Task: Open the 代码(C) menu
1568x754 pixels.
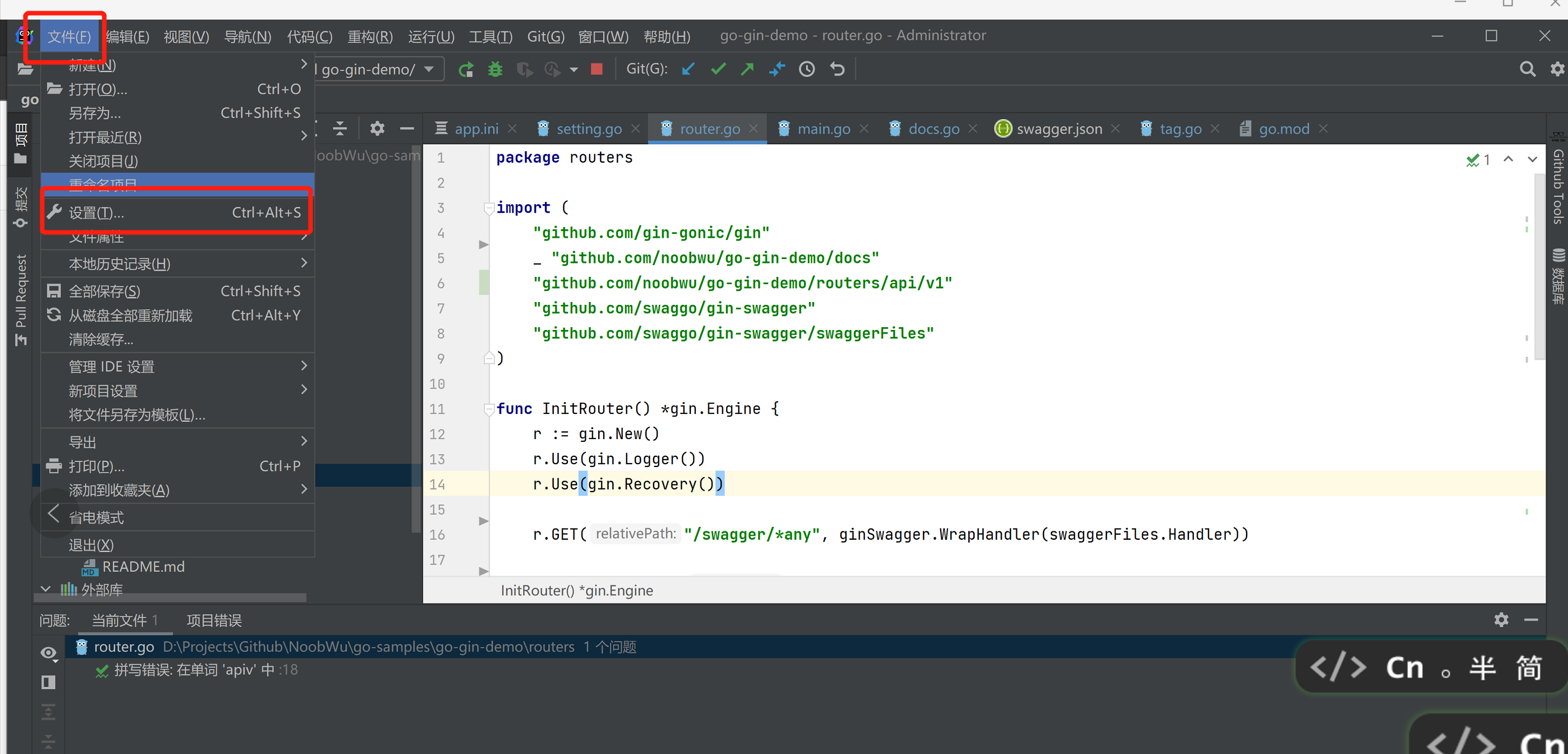Action: click(x=310, y=36)
